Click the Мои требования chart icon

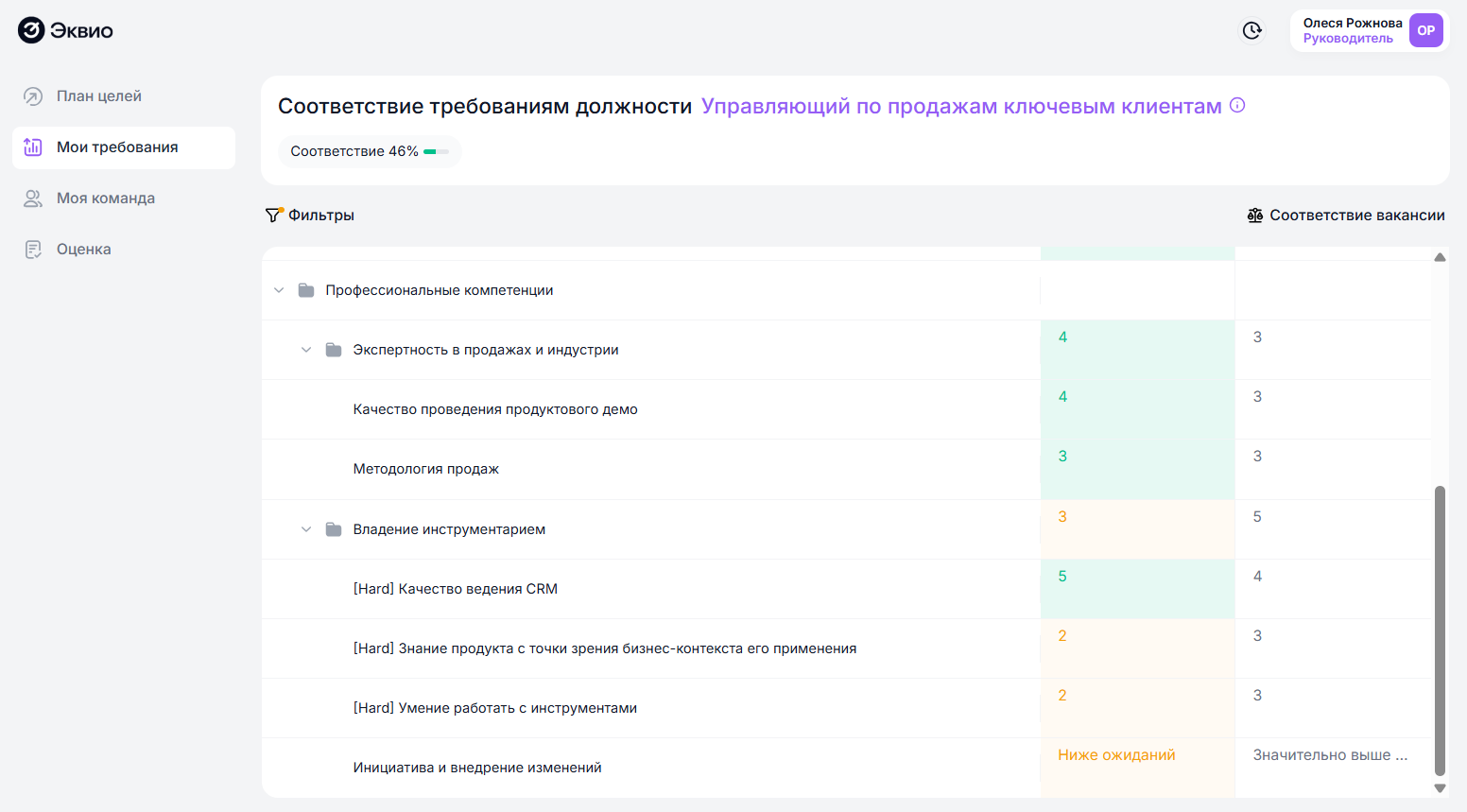click(x=33, y=147)
